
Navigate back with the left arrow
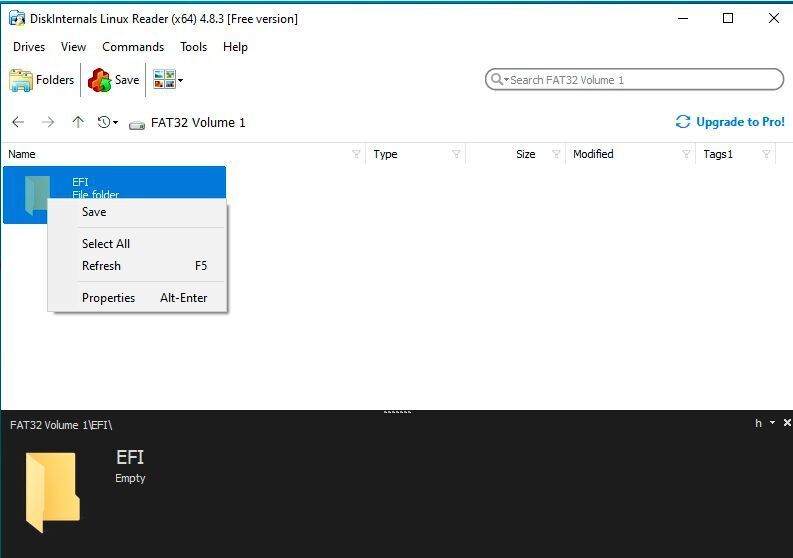[x=18, y=122]
